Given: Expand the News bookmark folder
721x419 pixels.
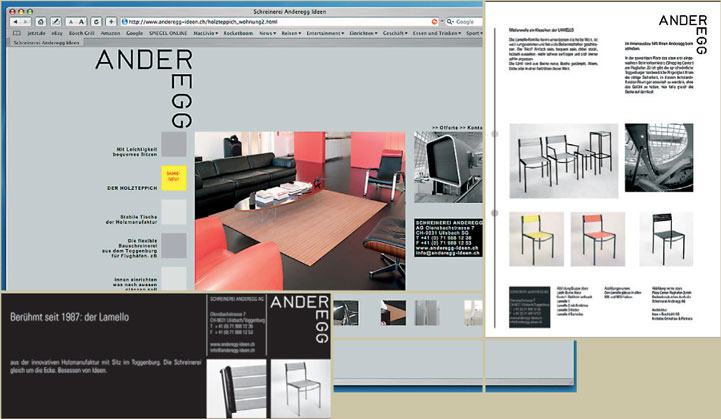Looking at the screenshot, I should (267, 33).
